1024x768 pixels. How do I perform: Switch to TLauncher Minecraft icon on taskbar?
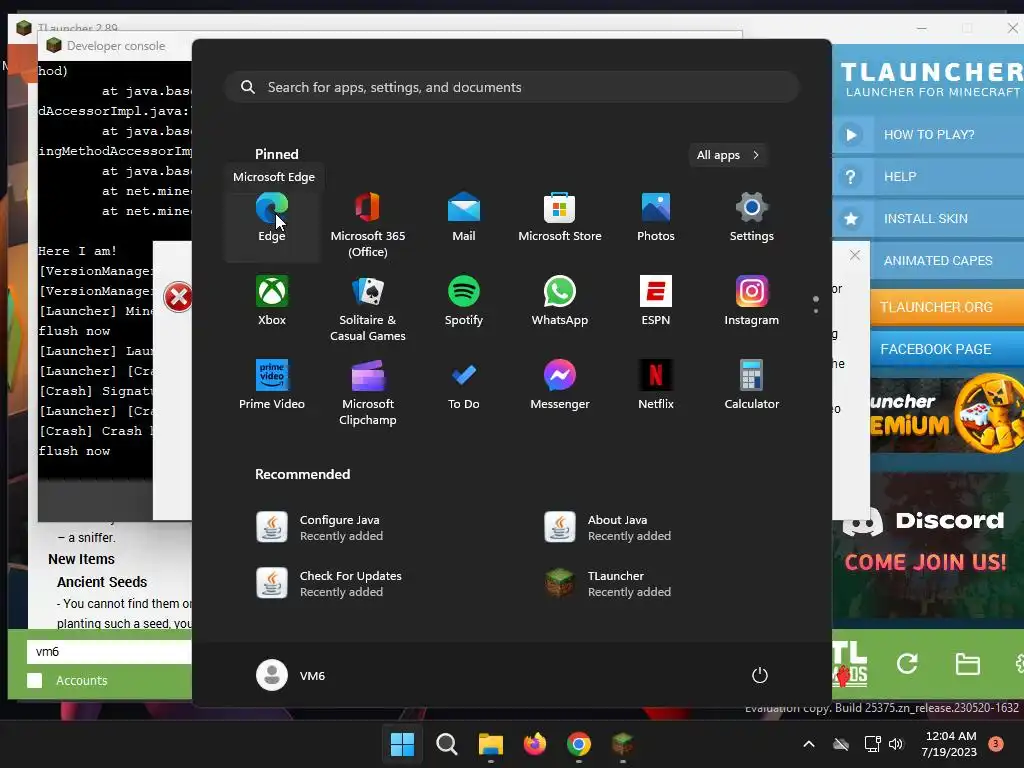[x=622, y=744]
